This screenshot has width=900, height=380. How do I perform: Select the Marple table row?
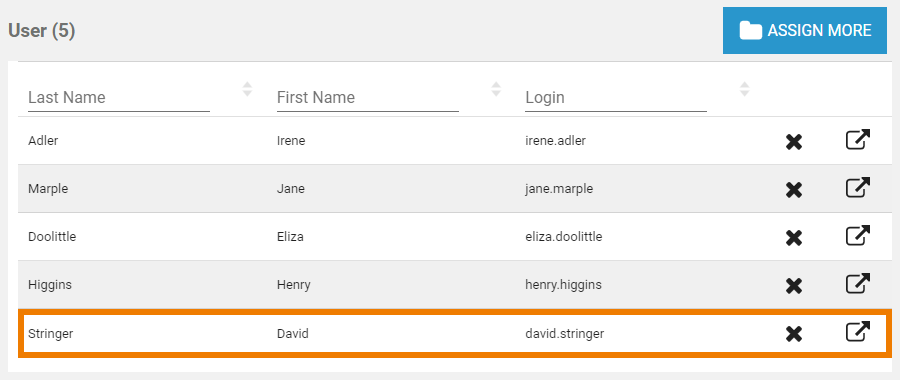(x=455, y=189)
